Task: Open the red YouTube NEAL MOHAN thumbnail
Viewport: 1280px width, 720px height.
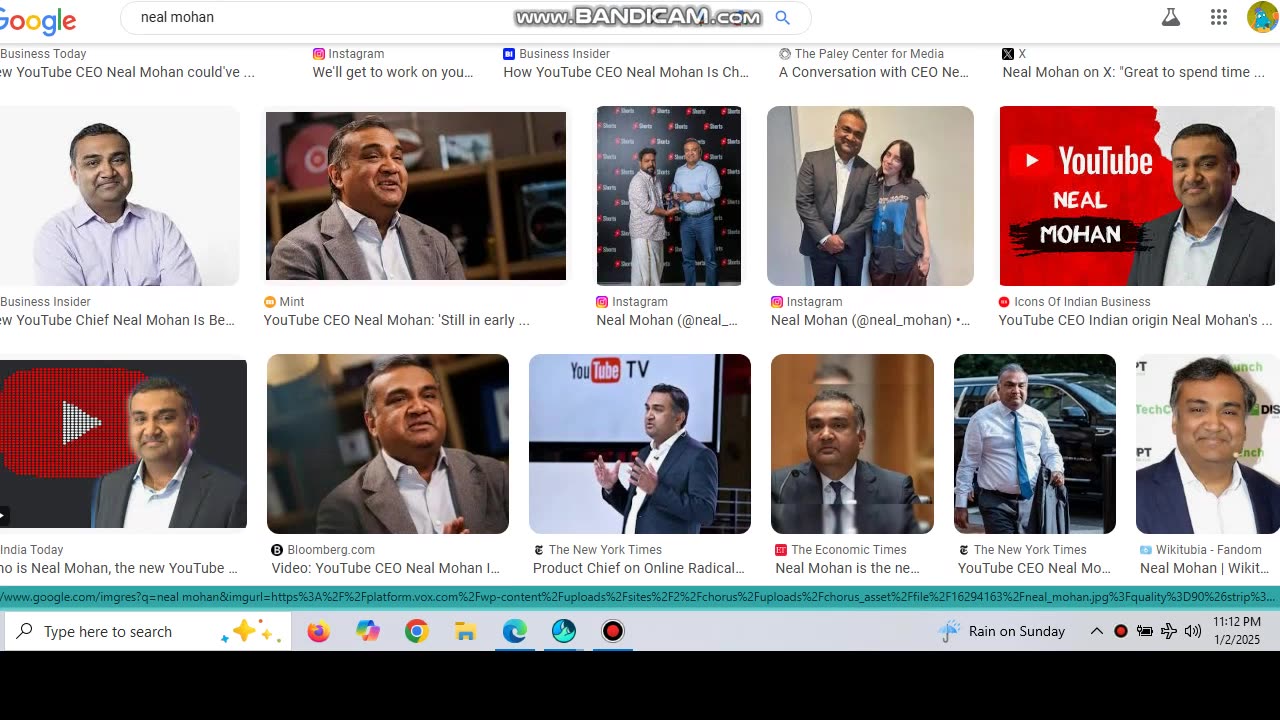Action: (1137, 196)
